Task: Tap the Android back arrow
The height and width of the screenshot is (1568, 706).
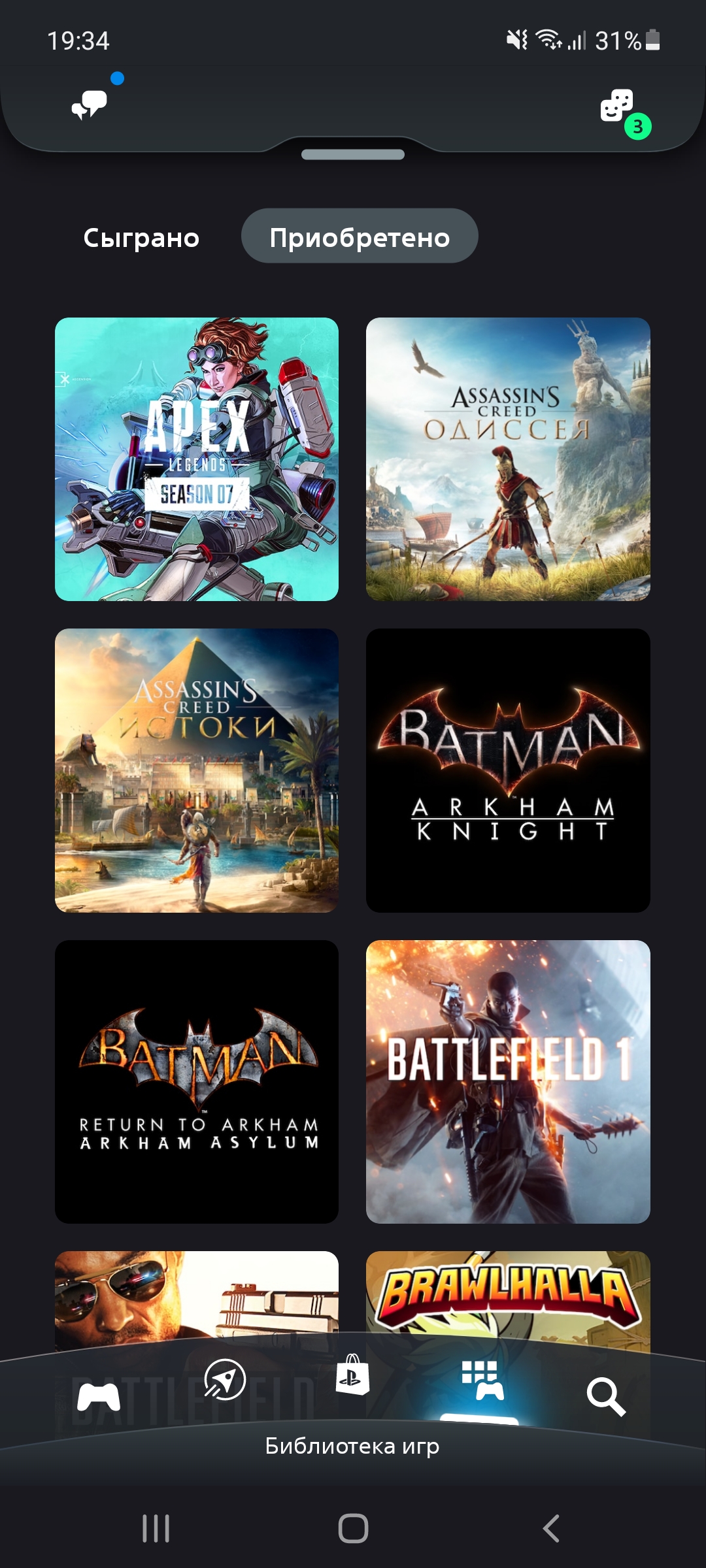Action: click(x=551, y=1528)
